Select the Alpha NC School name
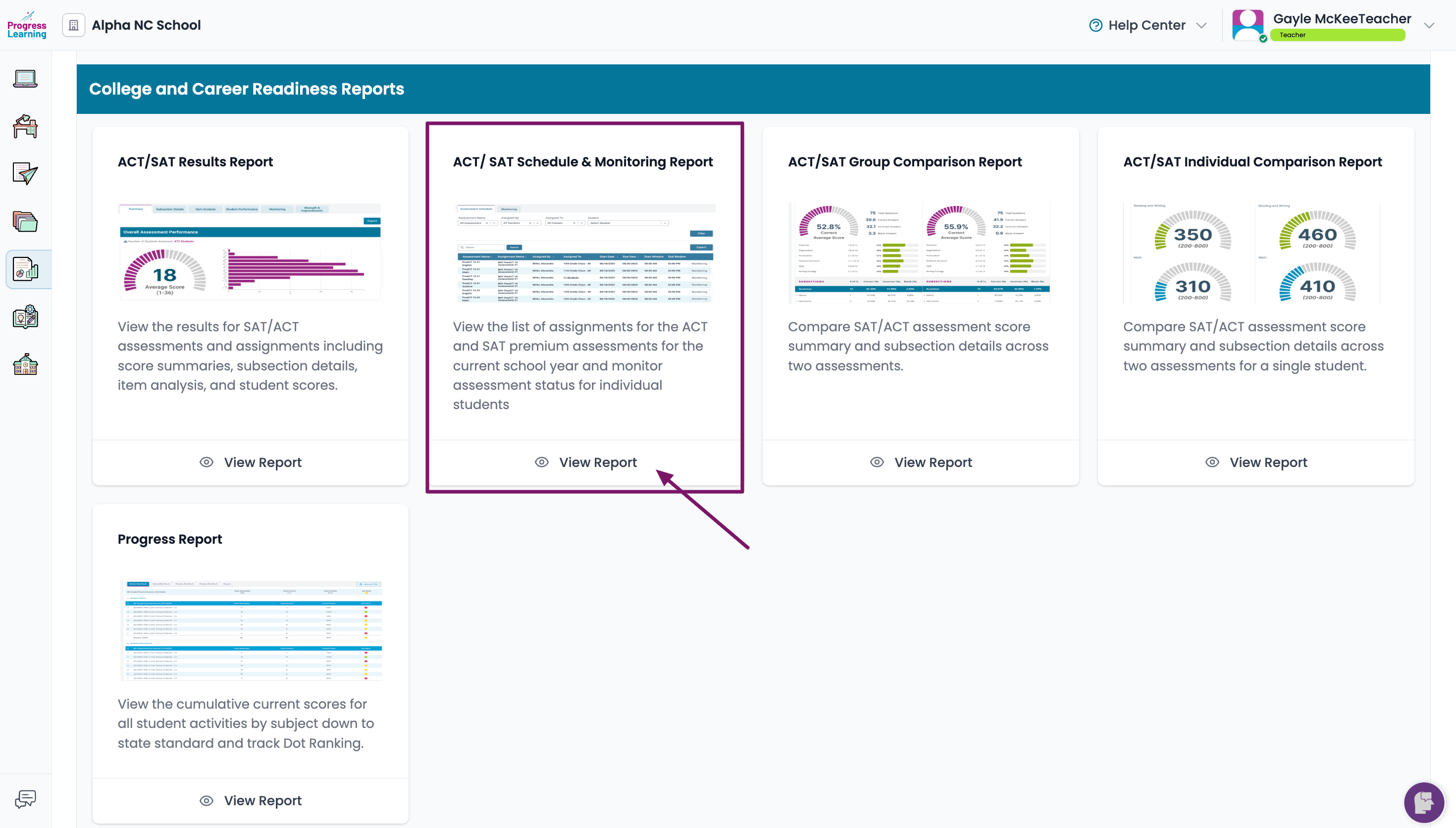 146,25
